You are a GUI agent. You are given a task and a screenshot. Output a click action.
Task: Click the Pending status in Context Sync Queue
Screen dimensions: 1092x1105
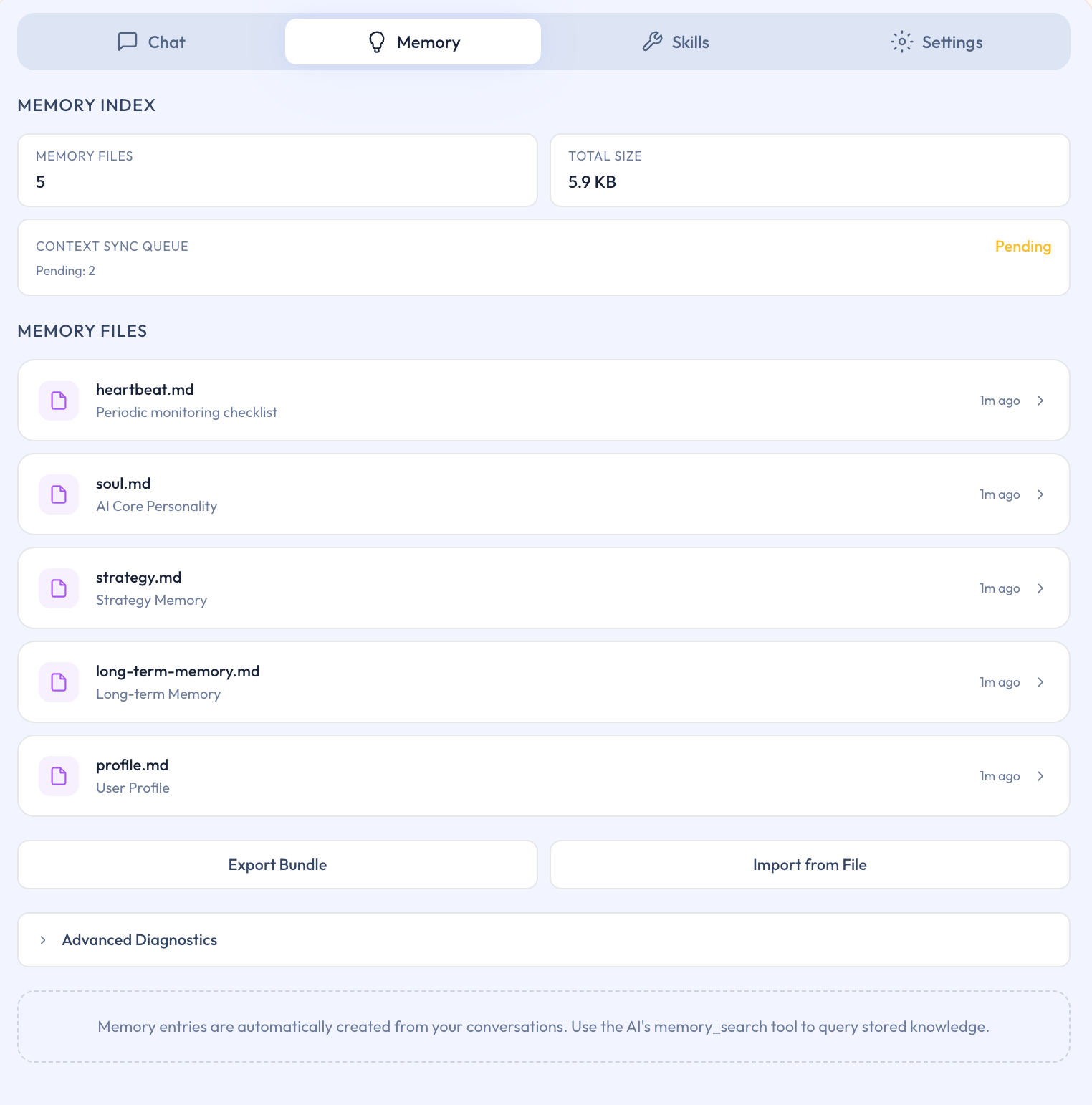1022,247
